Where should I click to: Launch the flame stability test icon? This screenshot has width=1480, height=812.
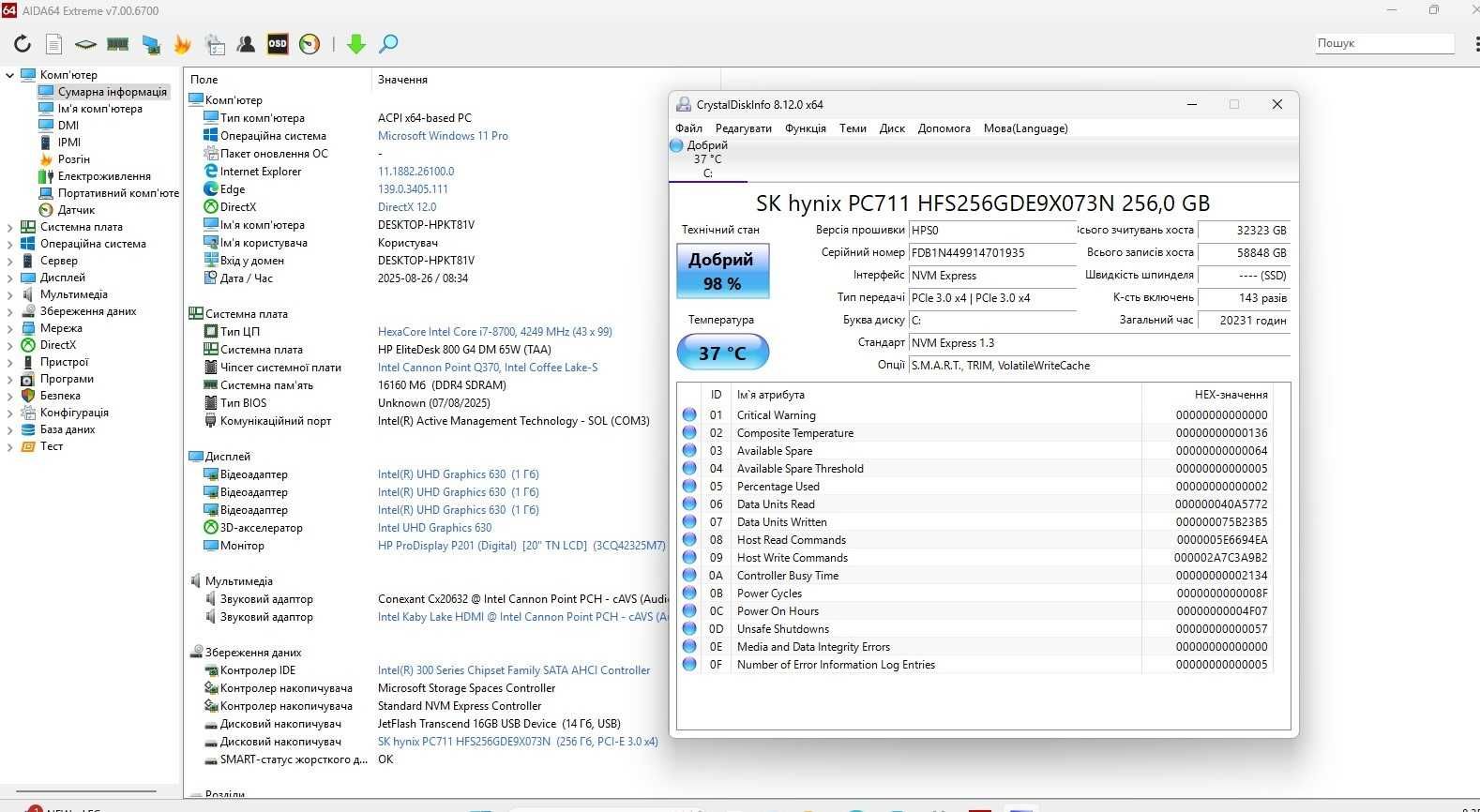coord(183,44)
